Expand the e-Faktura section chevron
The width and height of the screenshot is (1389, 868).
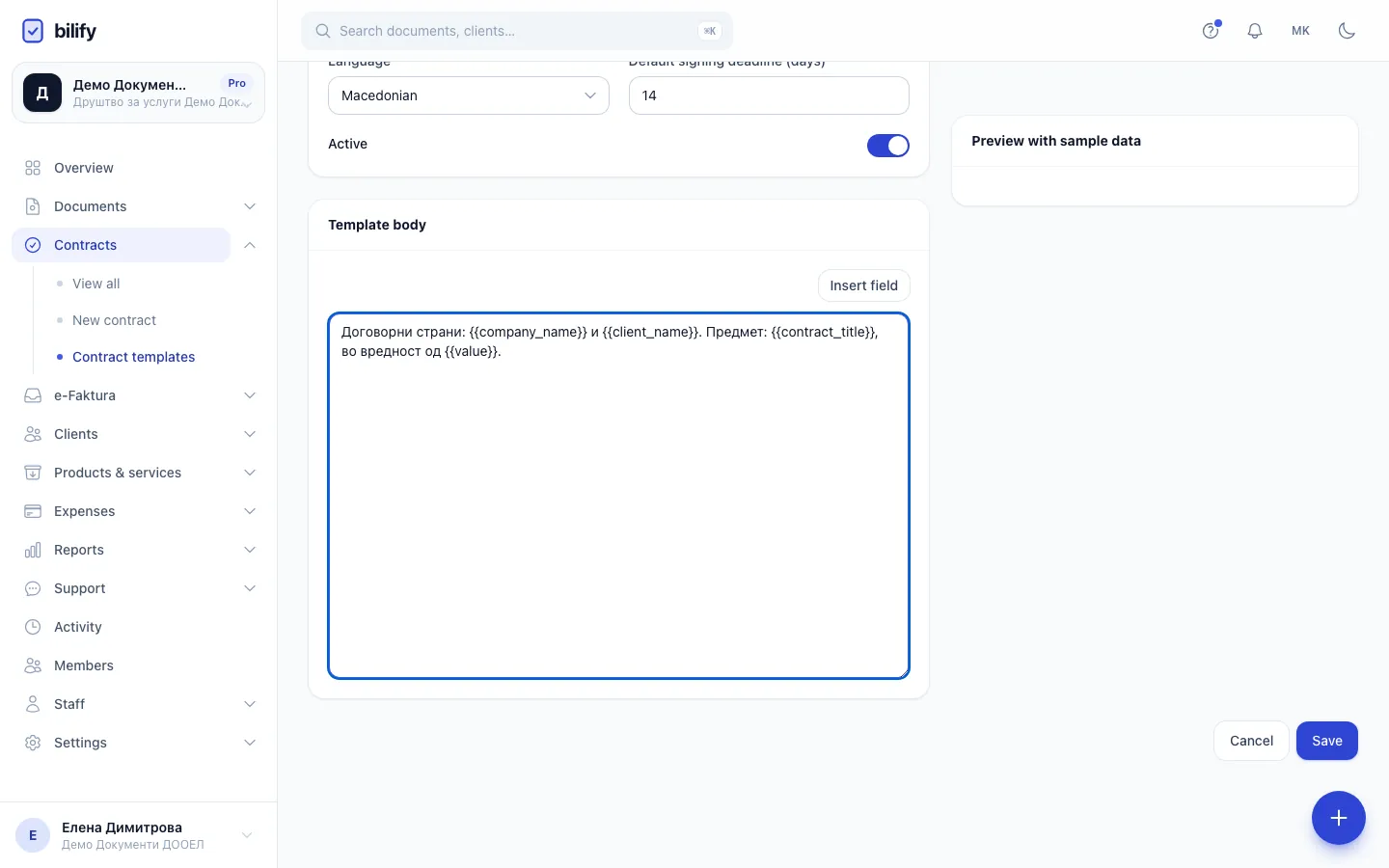(x=250, y=395)
